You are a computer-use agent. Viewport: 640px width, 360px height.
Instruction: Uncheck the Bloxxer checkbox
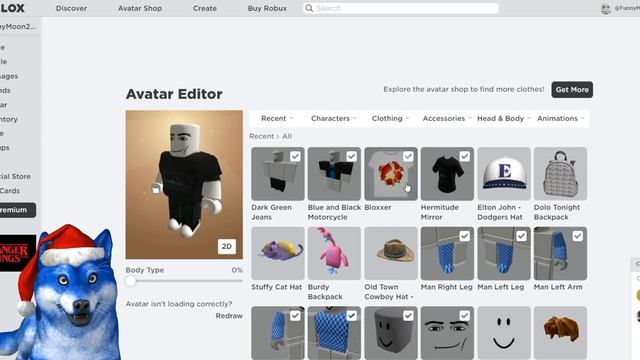[408, 156]
